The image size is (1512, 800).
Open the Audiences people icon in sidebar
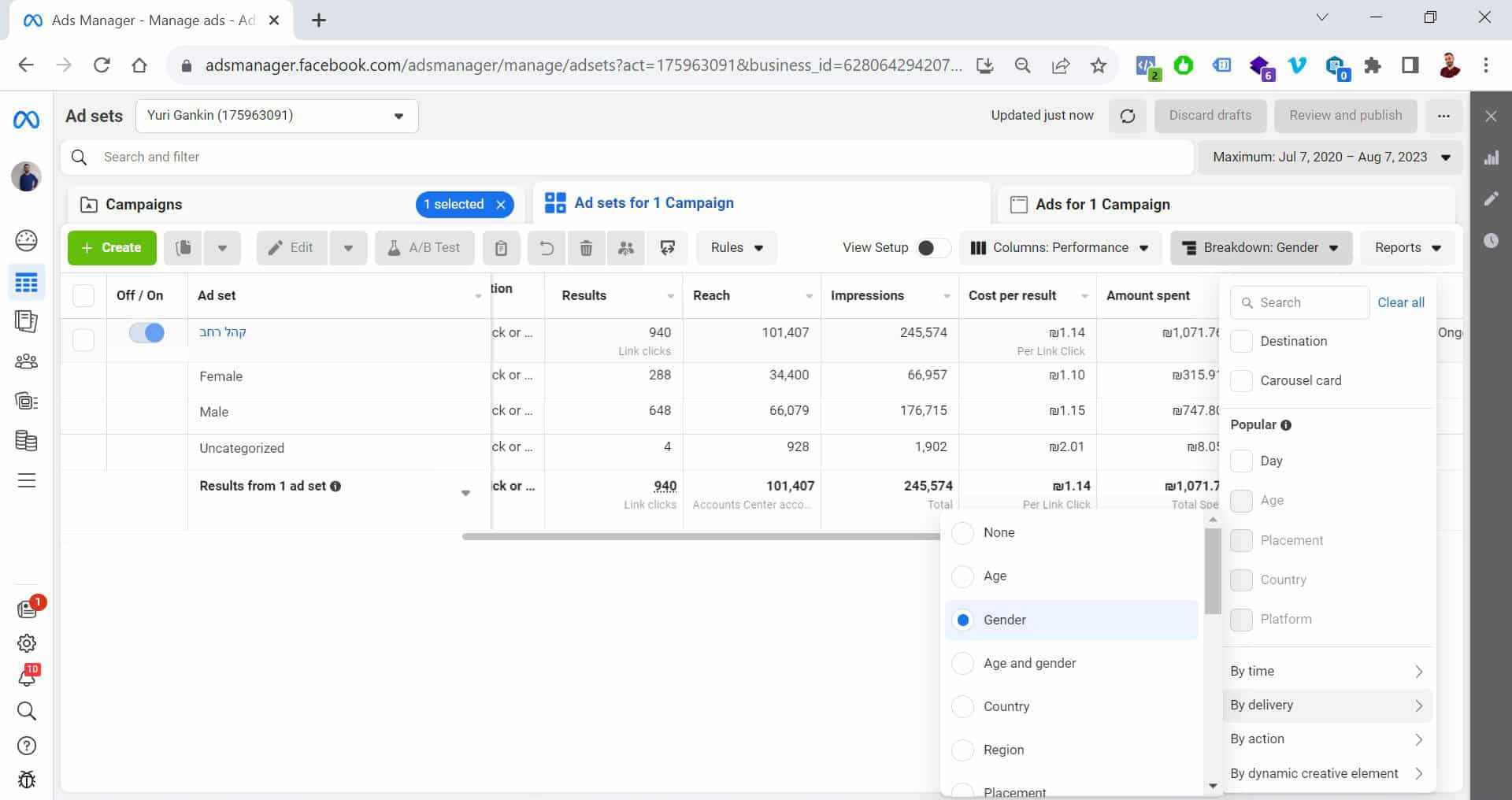point(26,361)
